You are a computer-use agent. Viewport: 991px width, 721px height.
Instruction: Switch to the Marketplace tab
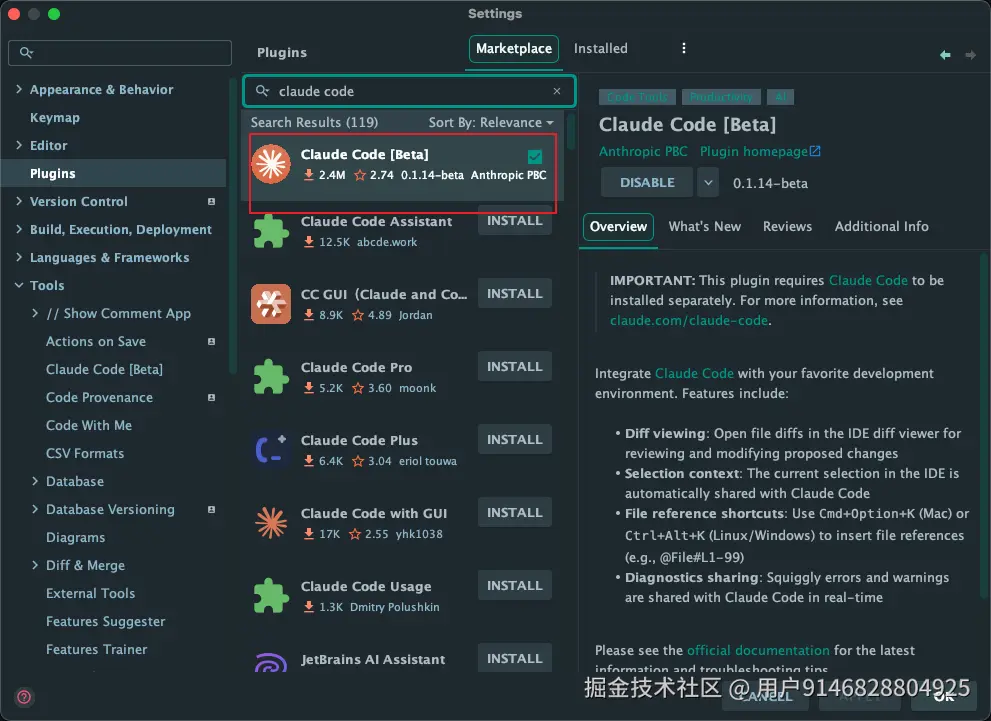(514, 49)
